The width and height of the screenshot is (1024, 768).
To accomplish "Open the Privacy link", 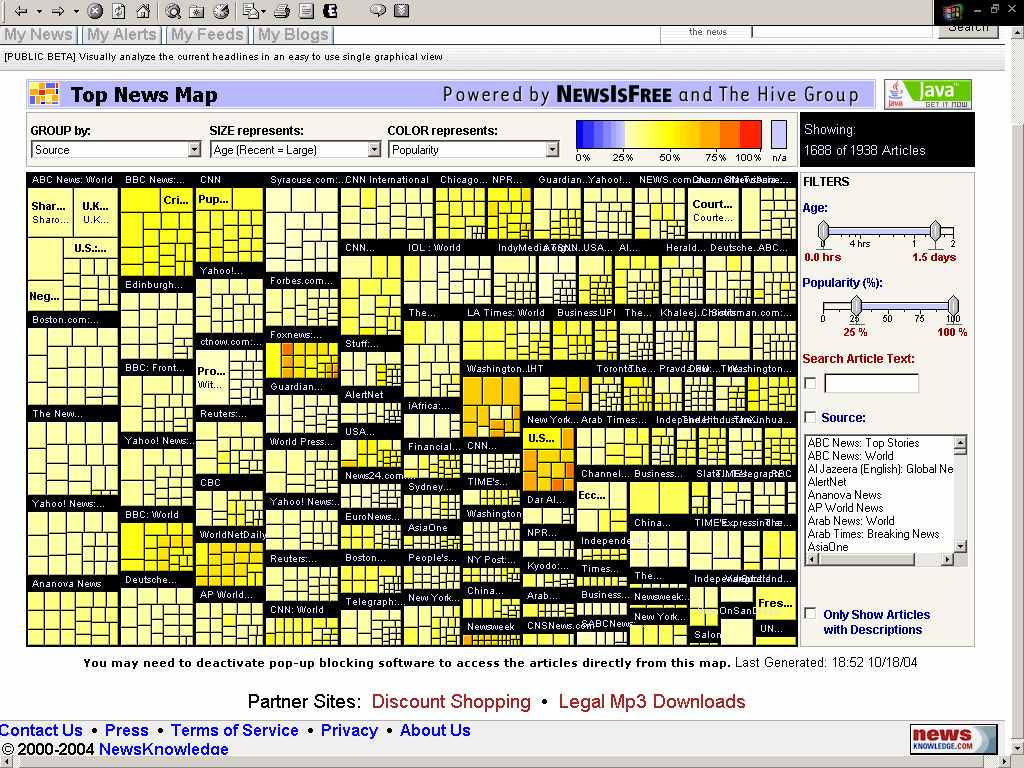I will tap(349, 730).
